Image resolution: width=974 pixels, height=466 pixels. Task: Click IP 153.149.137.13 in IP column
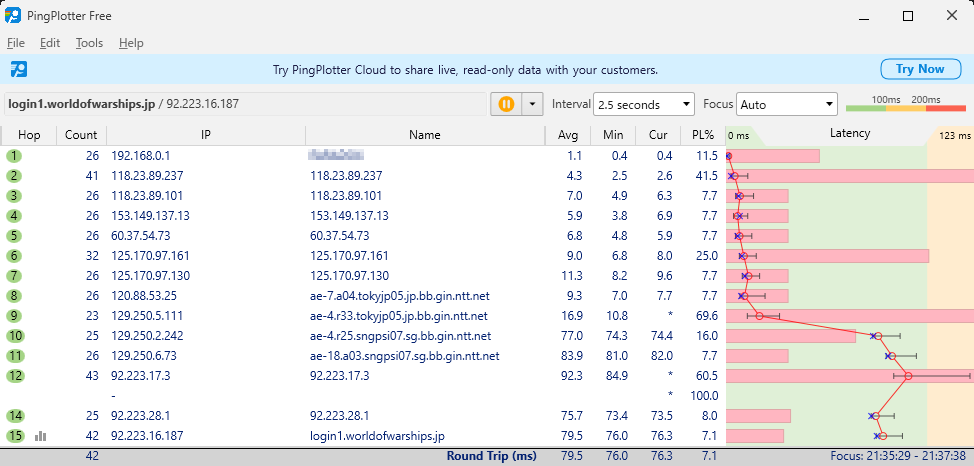[x=150, y=216]
